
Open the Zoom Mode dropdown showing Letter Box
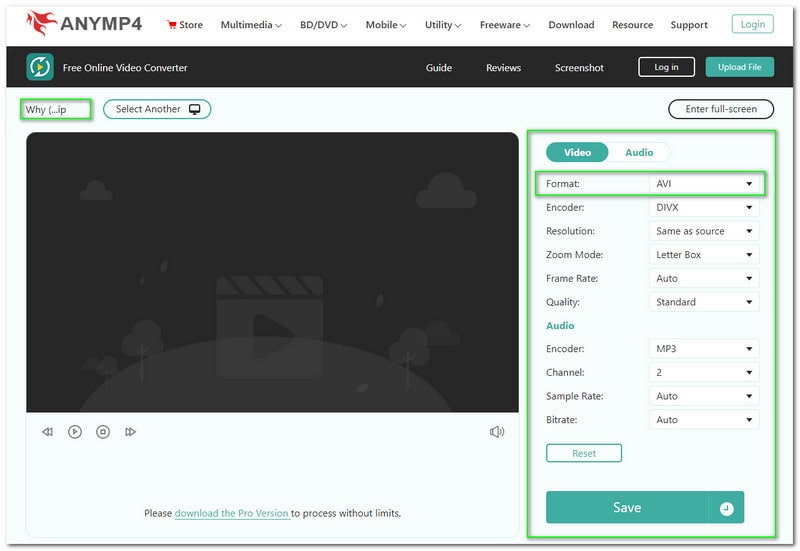(704, 255)
